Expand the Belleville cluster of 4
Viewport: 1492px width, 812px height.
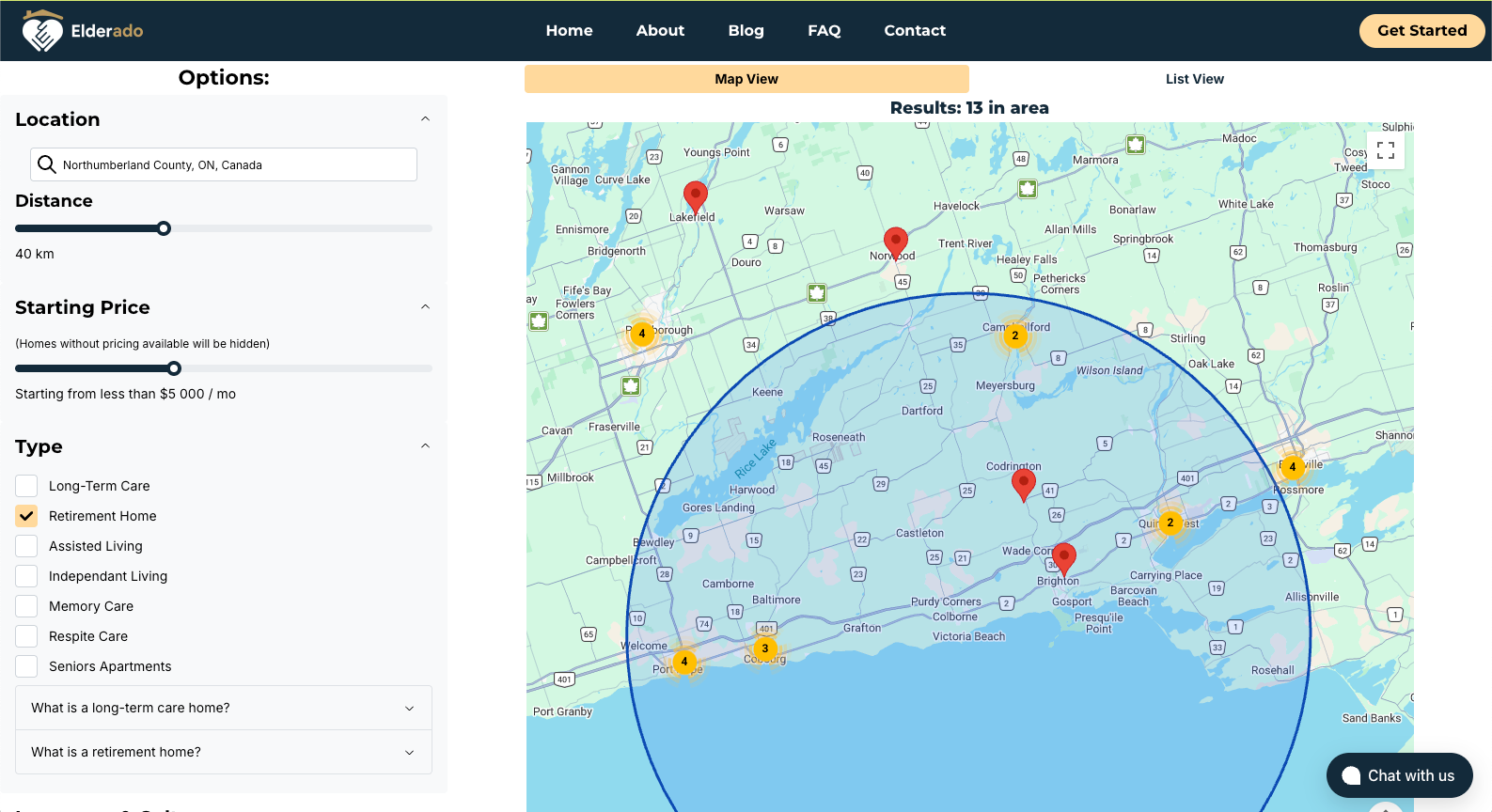(1293, 467)
